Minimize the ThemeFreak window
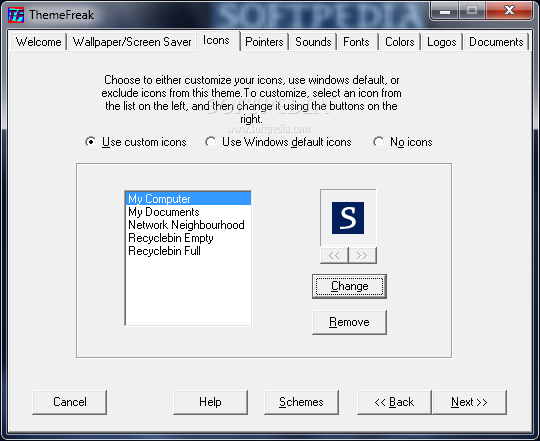540x441 pixels. coord(445,11)
